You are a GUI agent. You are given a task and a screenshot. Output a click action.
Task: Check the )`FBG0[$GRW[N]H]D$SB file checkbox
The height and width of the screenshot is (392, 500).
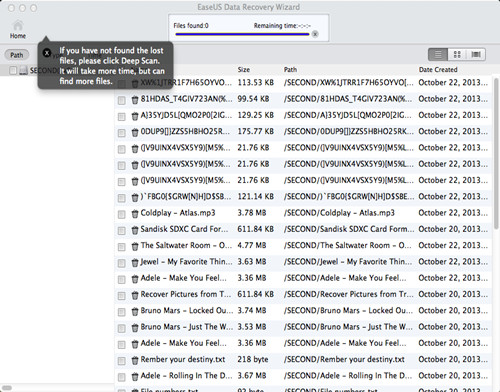click(122, 198)
